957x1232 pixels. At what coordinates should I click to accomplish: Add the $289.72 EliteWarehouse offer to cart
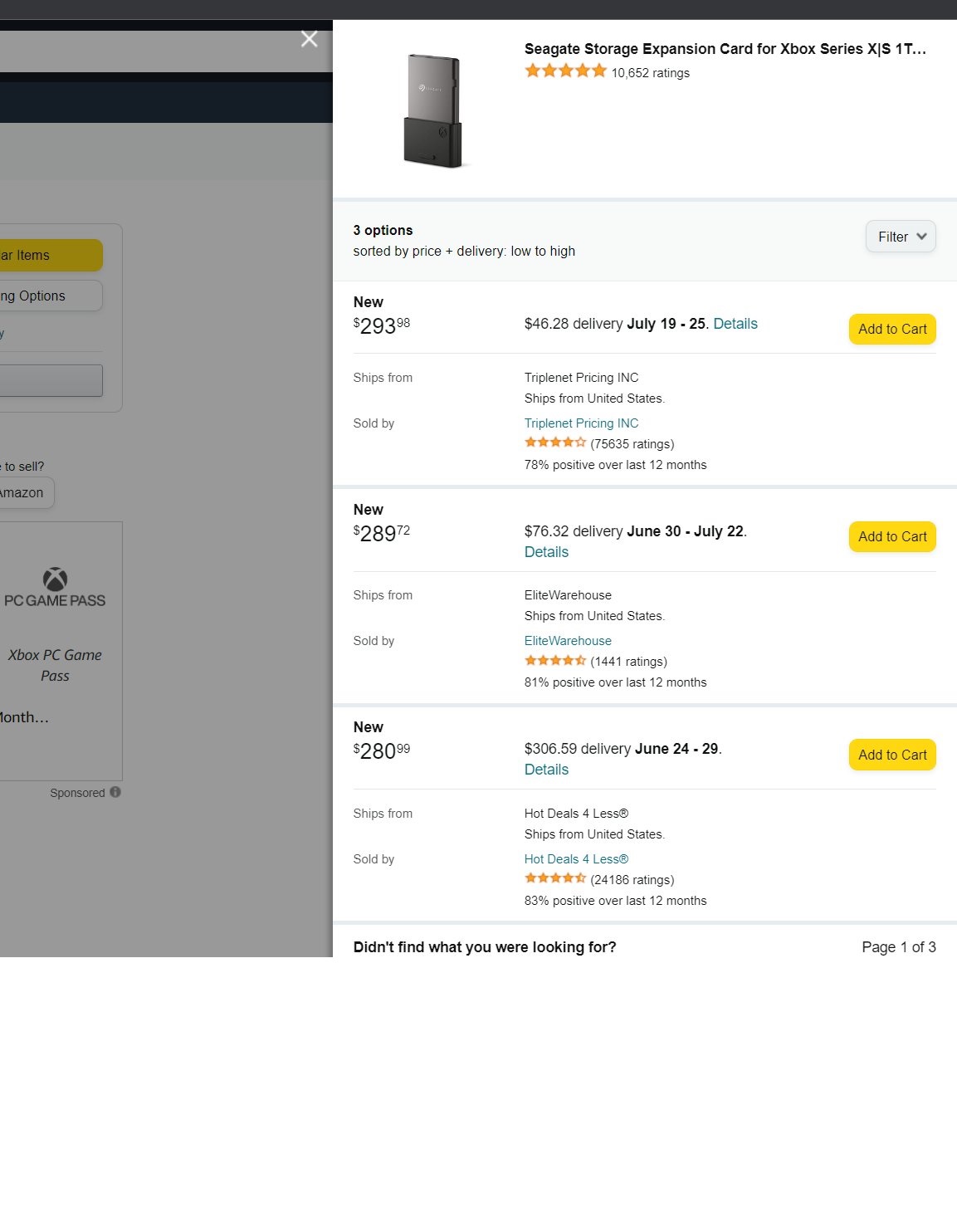(x=892, y=536)
